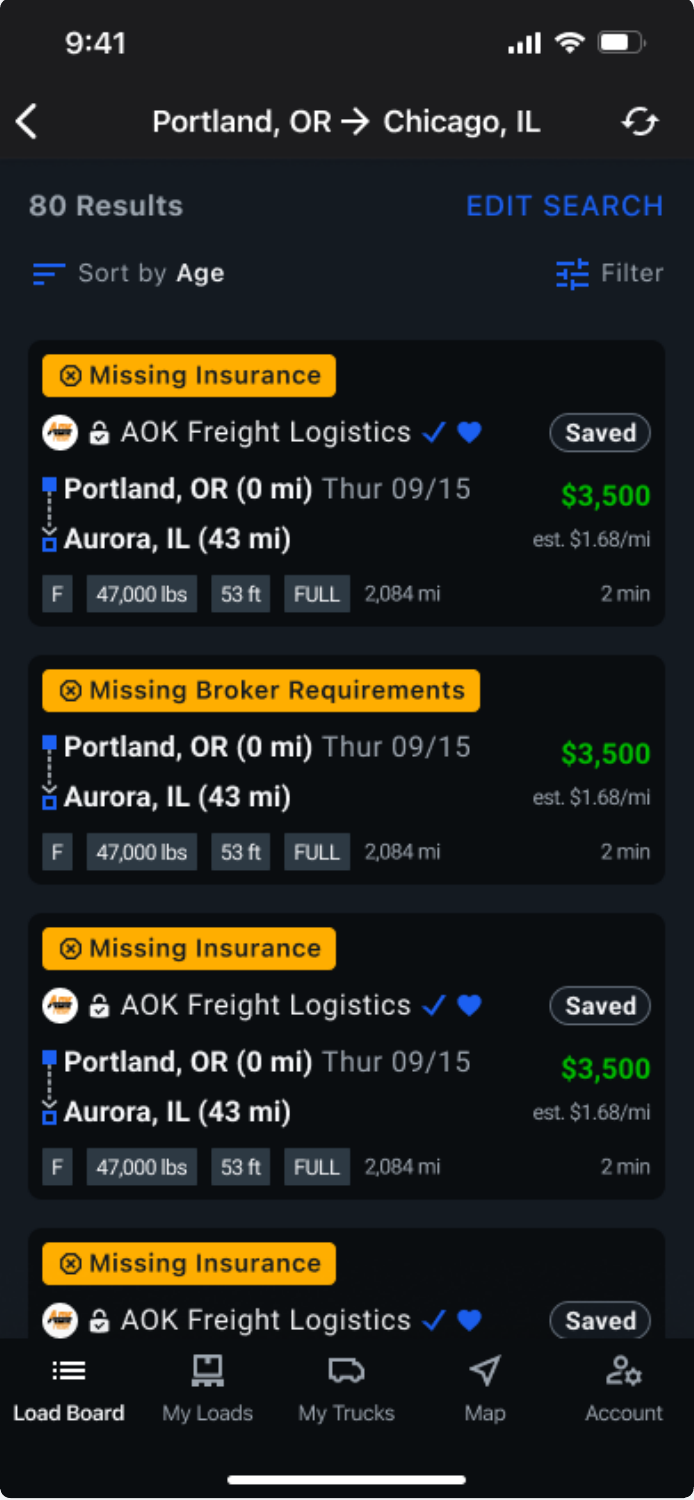Expand the first Missing Insurance warning
This screenshot has width=694, height=1500.
click(189, 376)
